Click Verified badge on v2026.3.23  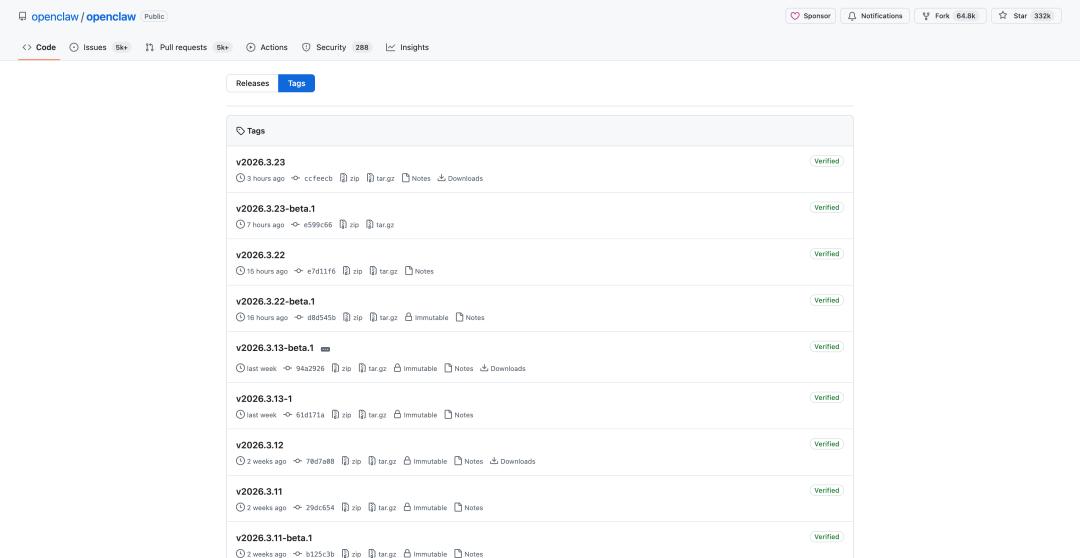[827, 161]
